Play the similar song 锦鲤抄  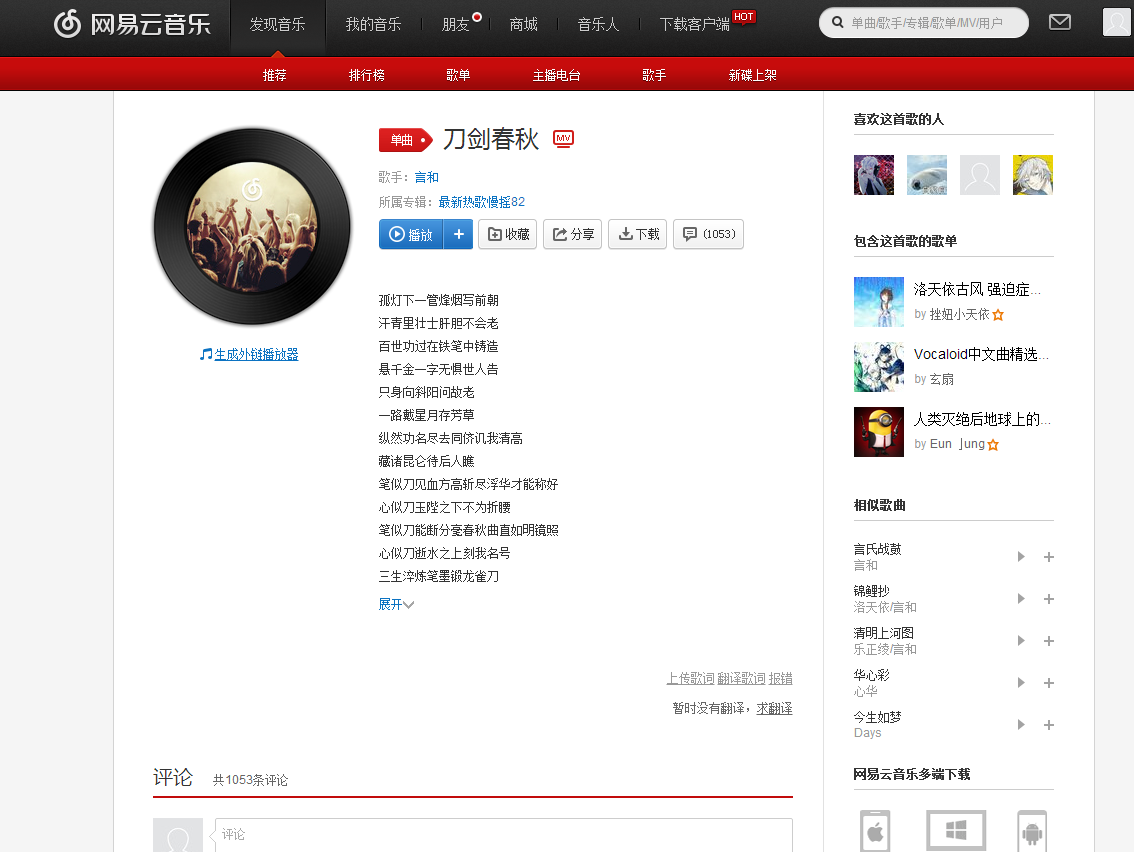1021,599
